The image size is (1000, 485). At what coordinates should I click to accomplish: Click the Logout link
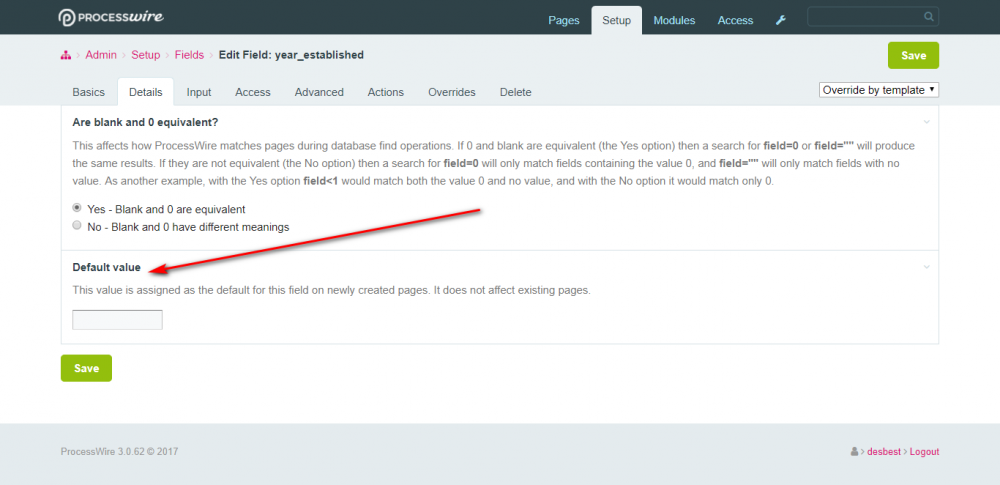pos(924,452)
